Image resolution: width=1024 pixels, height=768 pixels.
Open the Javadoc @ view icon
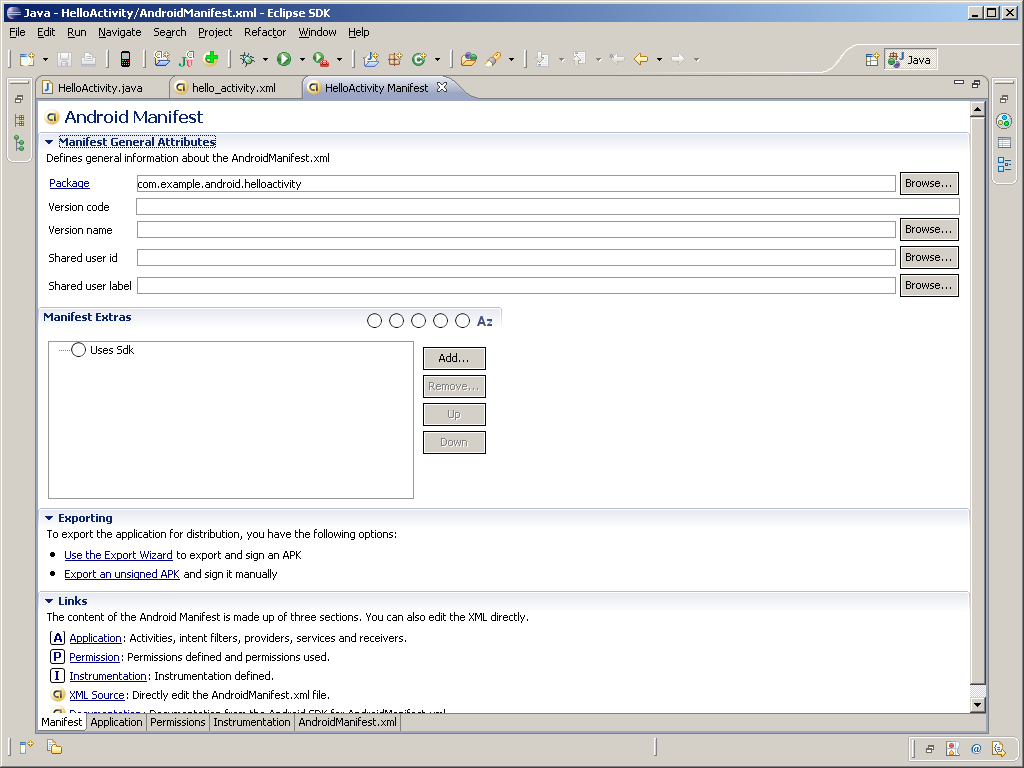coord(976,749)
